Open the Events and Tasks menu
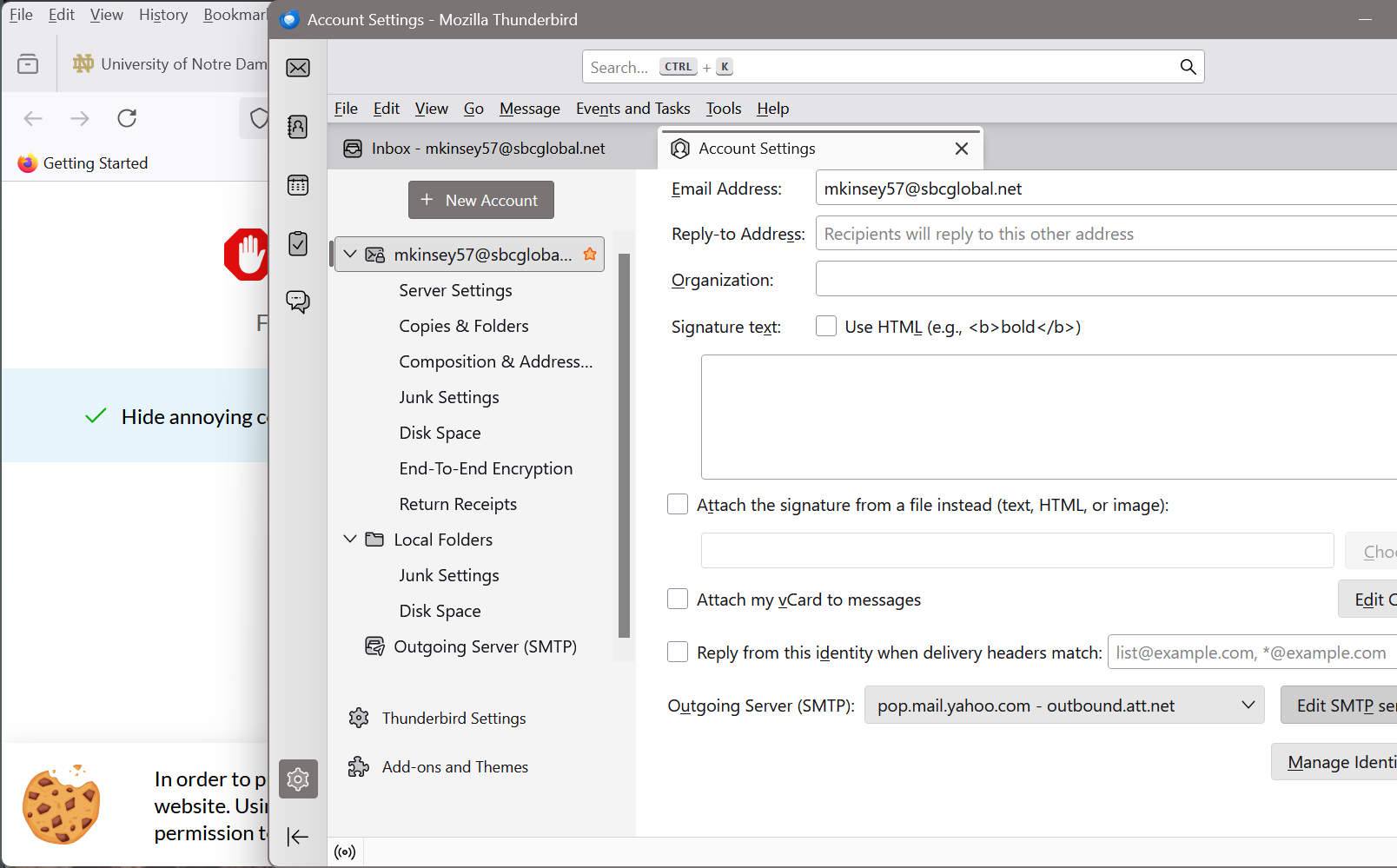This screenshot has height=868, width=1397. click(x=632, y=109)
